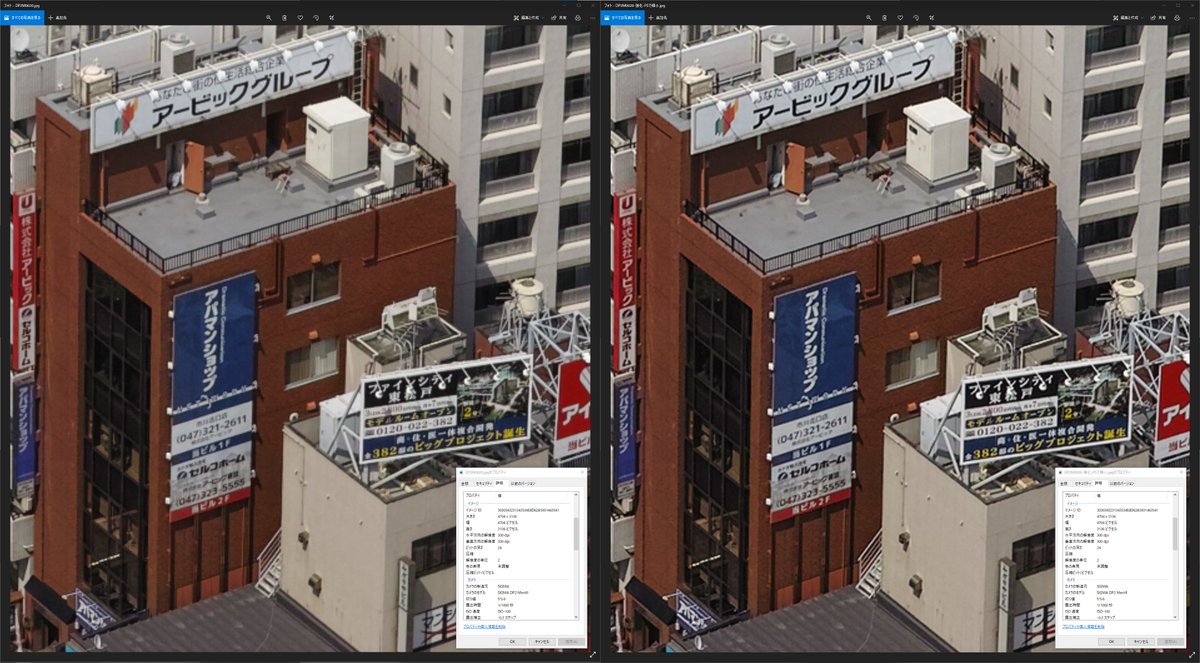1200x663 pixels.
Task: Delete the photo in the right Photos window
Action: coord(885,18)
